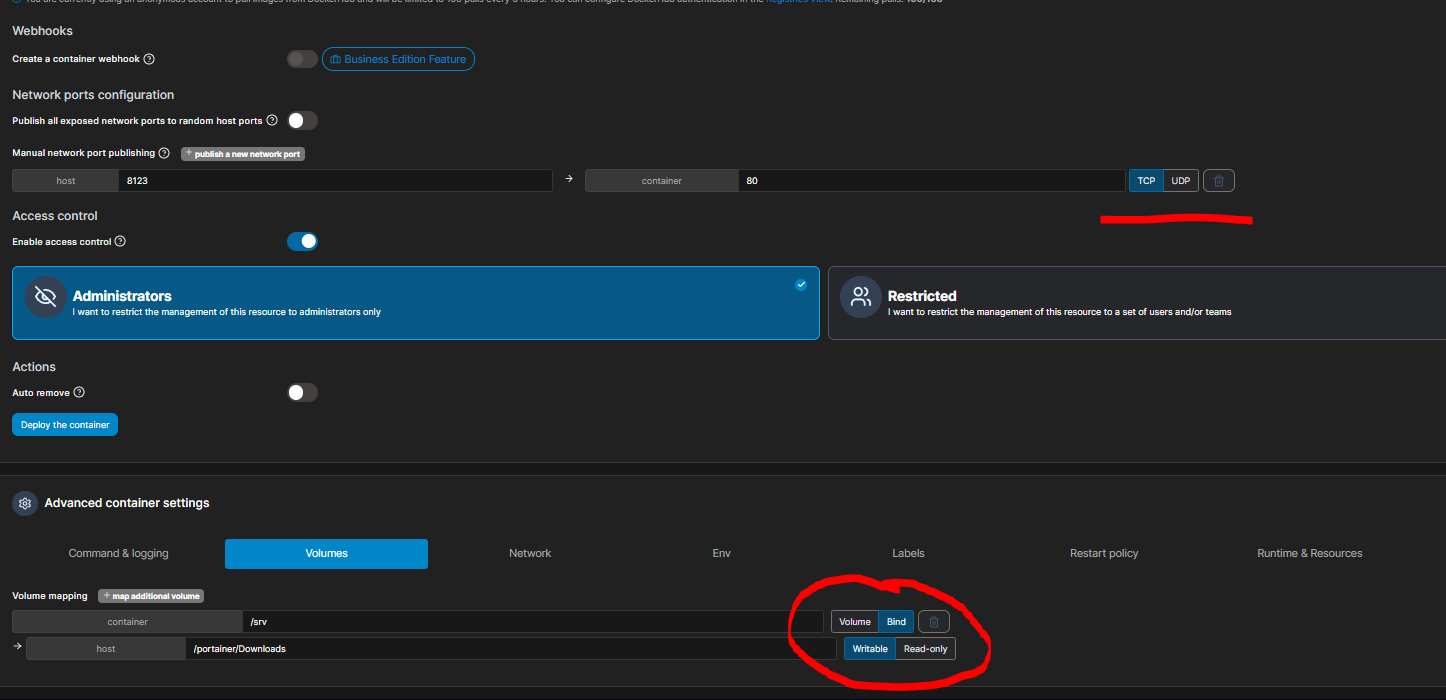The height and width of the screenshot is (700, 1446).
Task: Switch to the Labels tab
Action: pos(908,553)
